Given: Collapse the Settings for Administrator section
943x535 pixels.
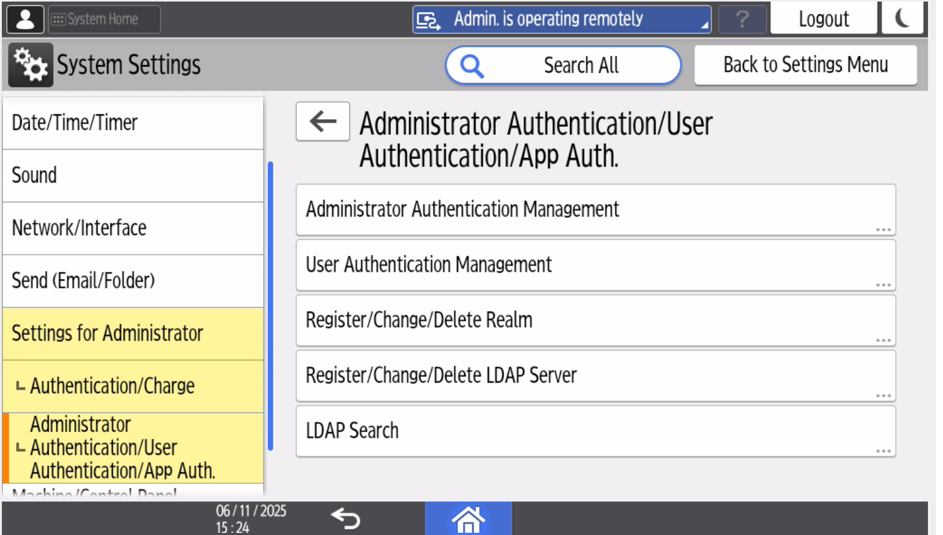Looking at the screenshot, I should [x=133, y=334].
